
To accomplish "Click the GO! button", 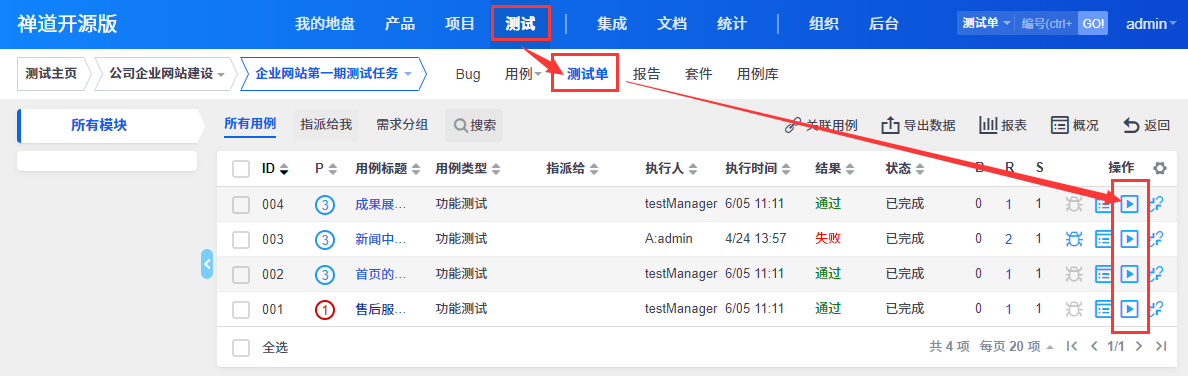I will pyautogui.click(x=1093, y=24).
